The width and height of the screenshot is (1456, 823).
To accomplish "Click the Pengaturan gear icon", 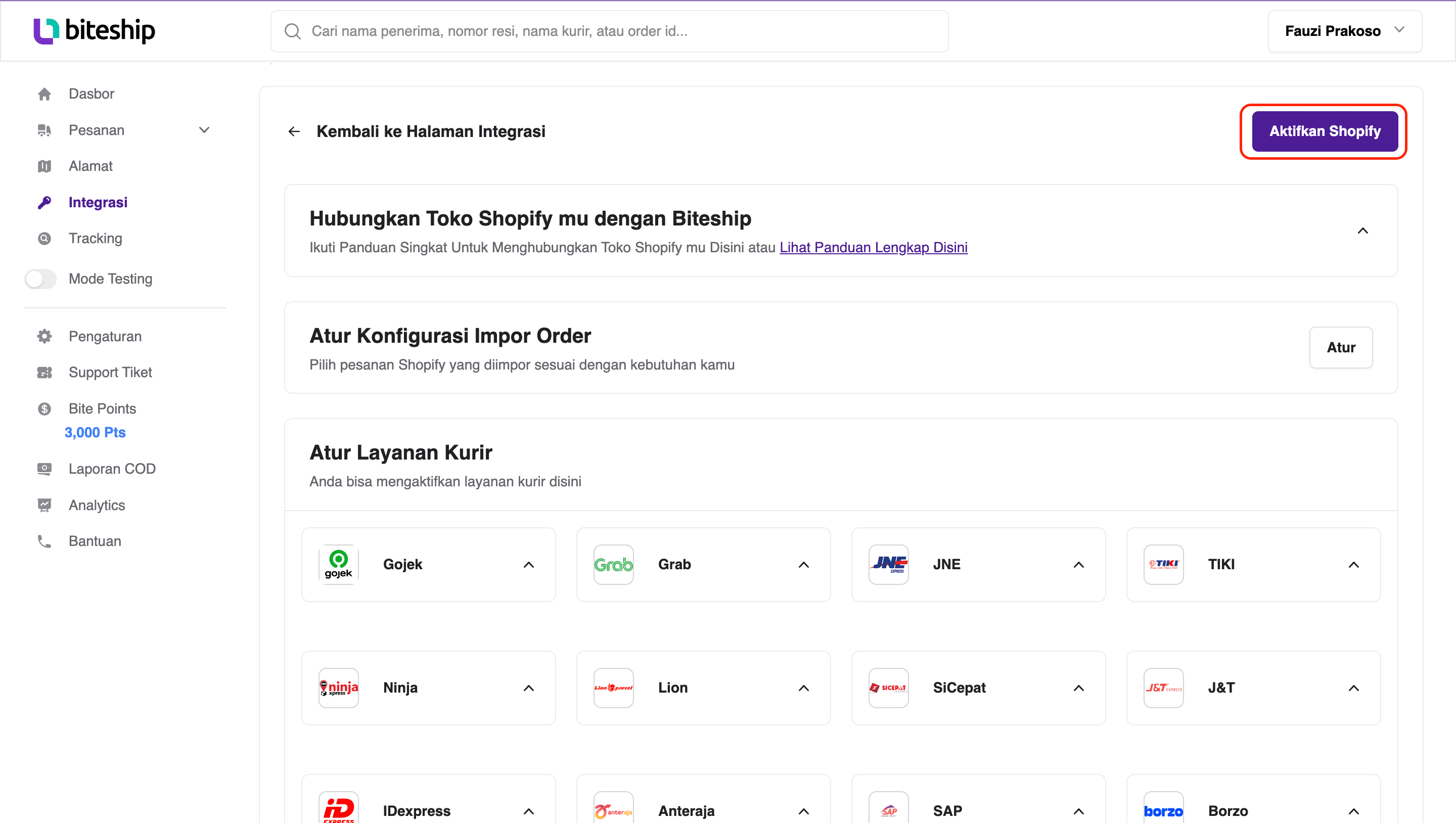I will coord(44,336).
